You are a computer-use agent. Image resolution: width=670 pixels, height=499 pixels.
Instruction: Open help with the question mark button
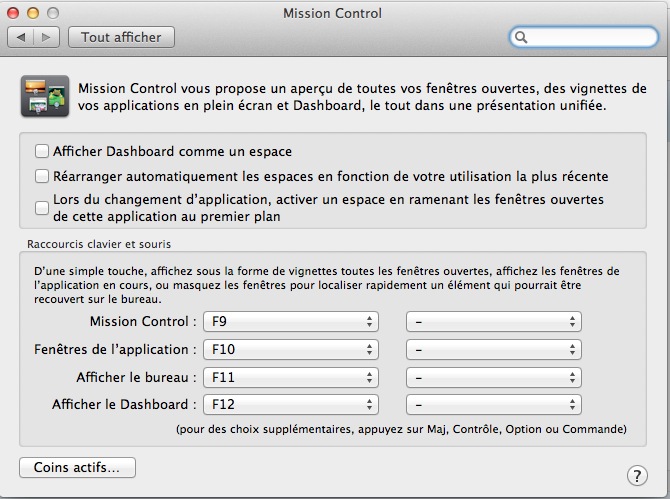tap(637, 476)
